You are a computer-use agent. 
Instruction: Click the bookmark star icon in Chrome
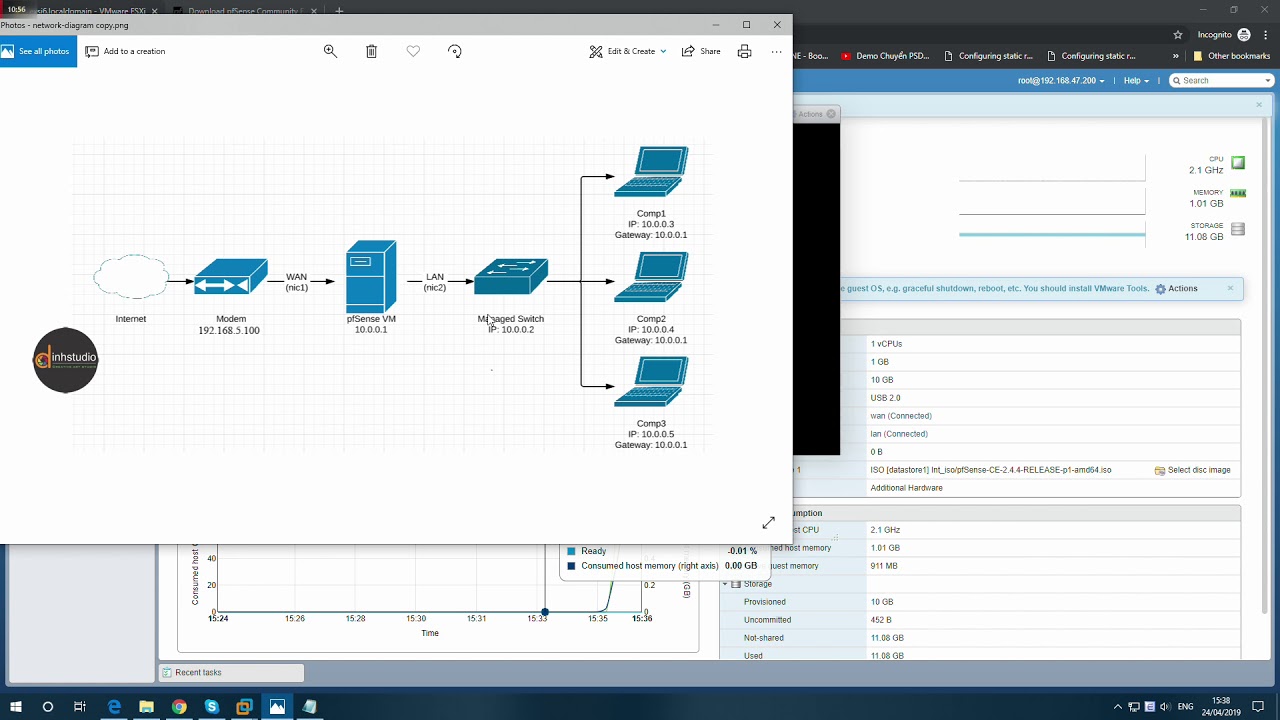(1178, 34)
